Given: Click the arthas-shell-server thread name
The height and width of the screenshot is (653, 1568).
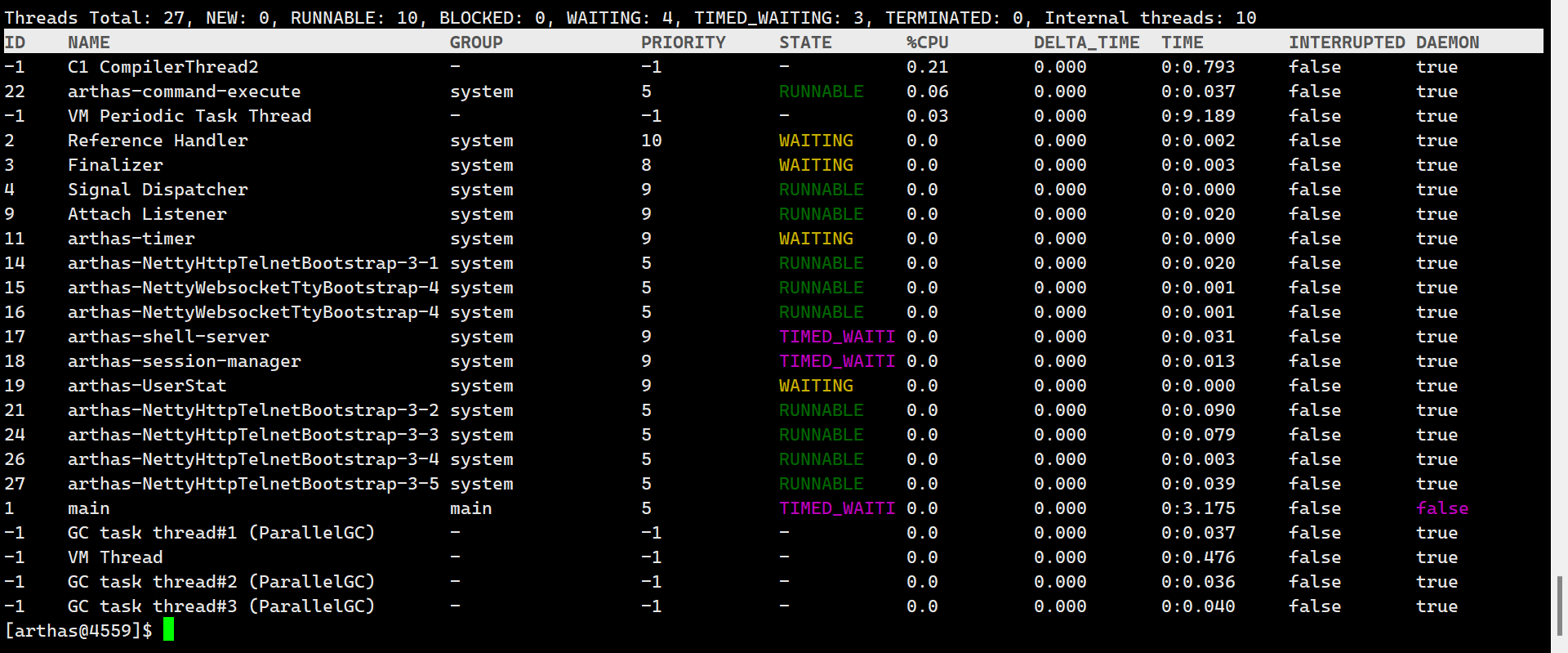Looking at the screenshot, I should 168,337.
